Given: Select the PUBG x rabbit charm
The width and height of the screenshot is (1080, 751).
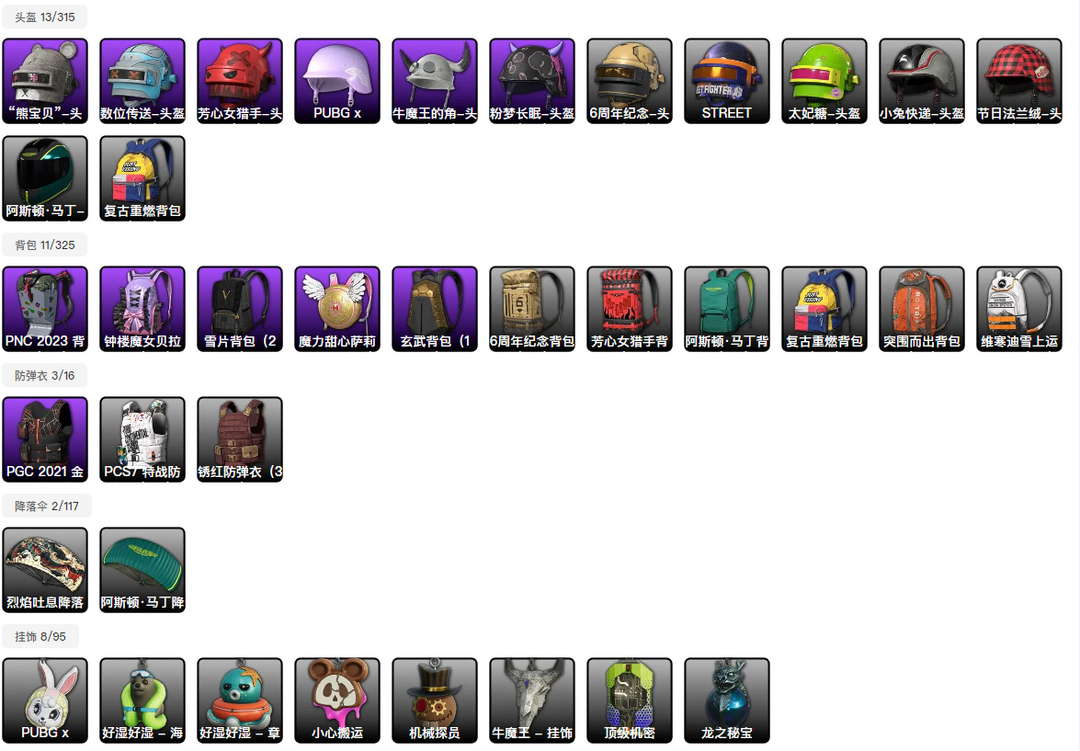Looking at the screenshot, I should [x=45, y=701].
